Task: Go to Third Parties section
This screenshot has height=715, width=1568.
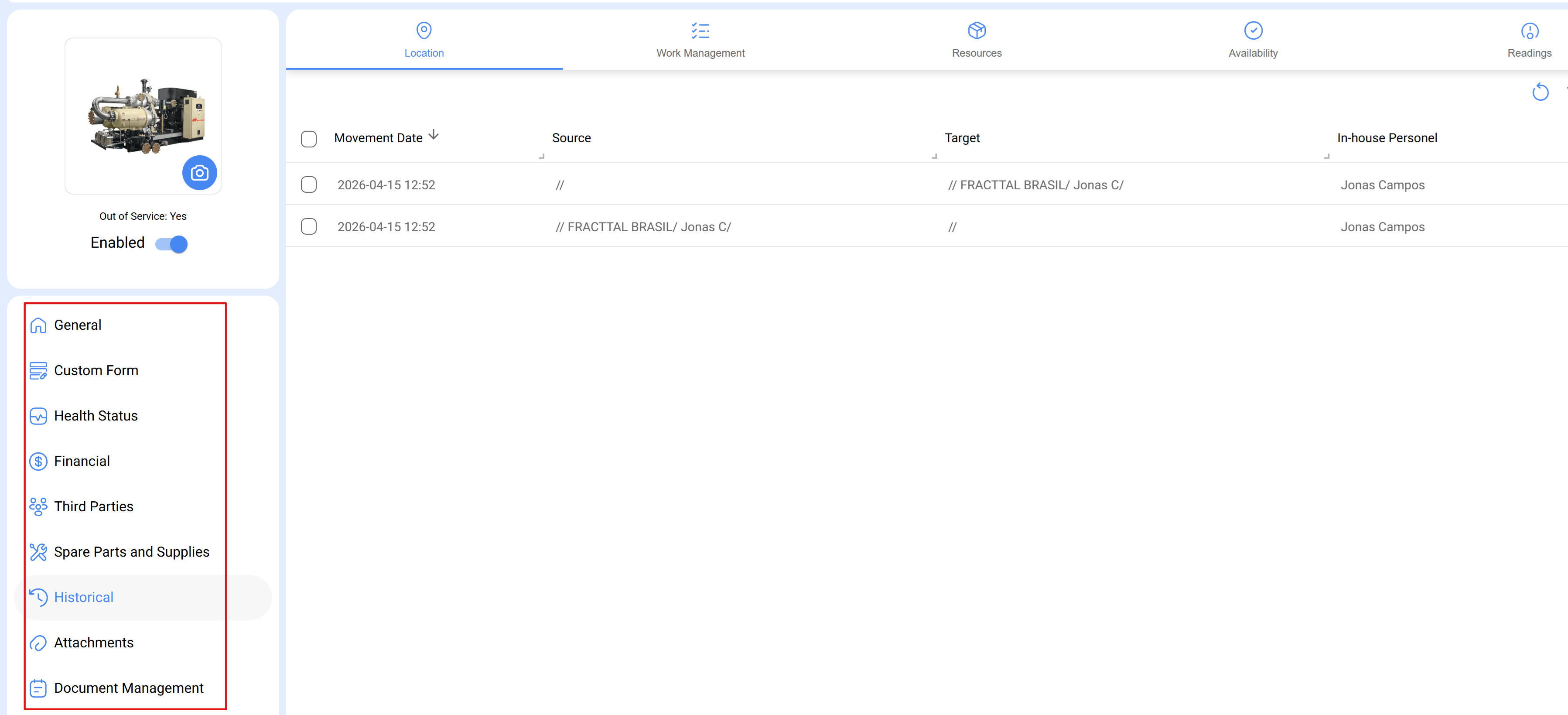Action: click(93, 507)
